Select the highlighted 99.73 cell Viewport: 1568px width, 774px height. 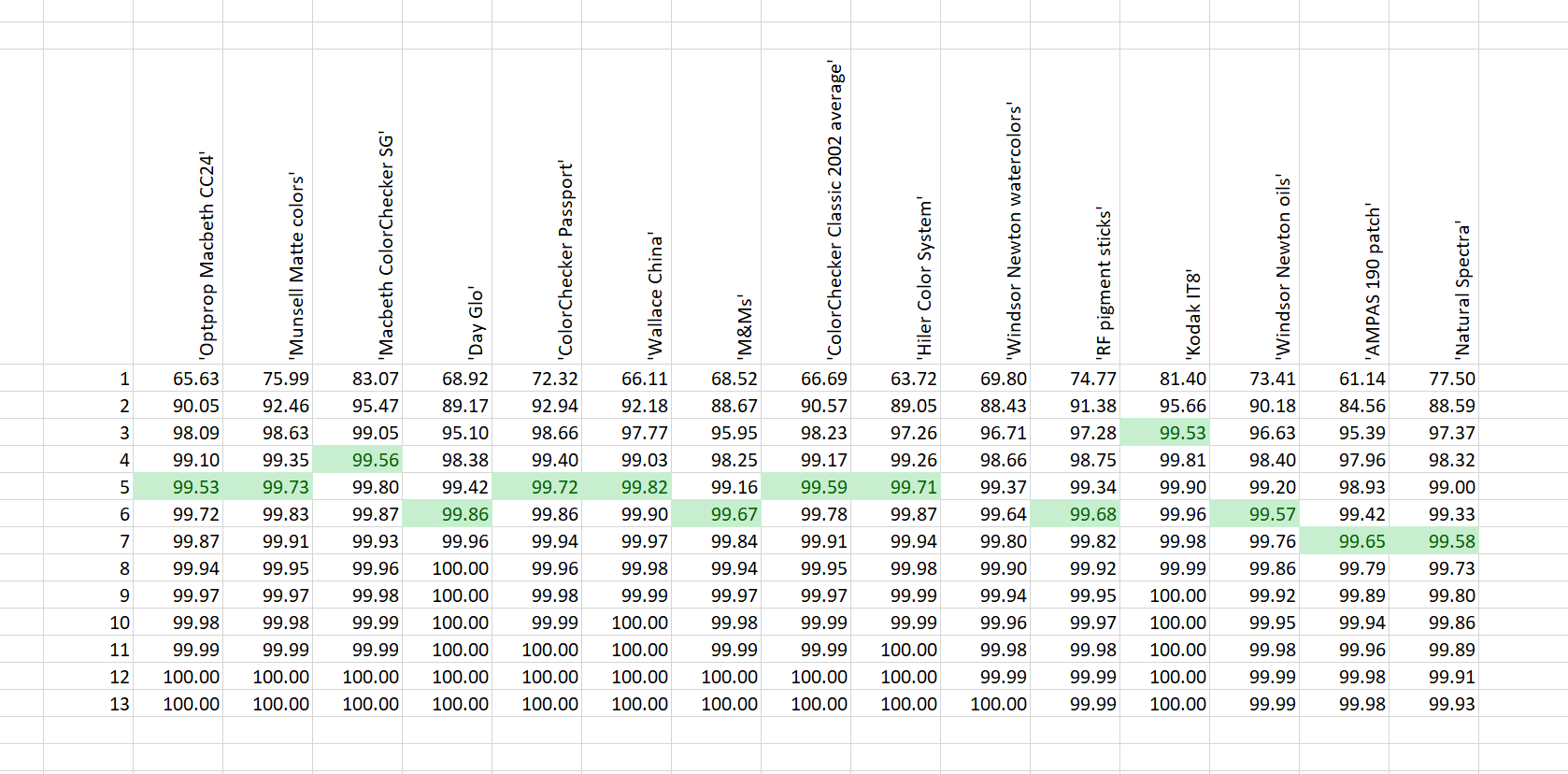[x=267, y=487]
